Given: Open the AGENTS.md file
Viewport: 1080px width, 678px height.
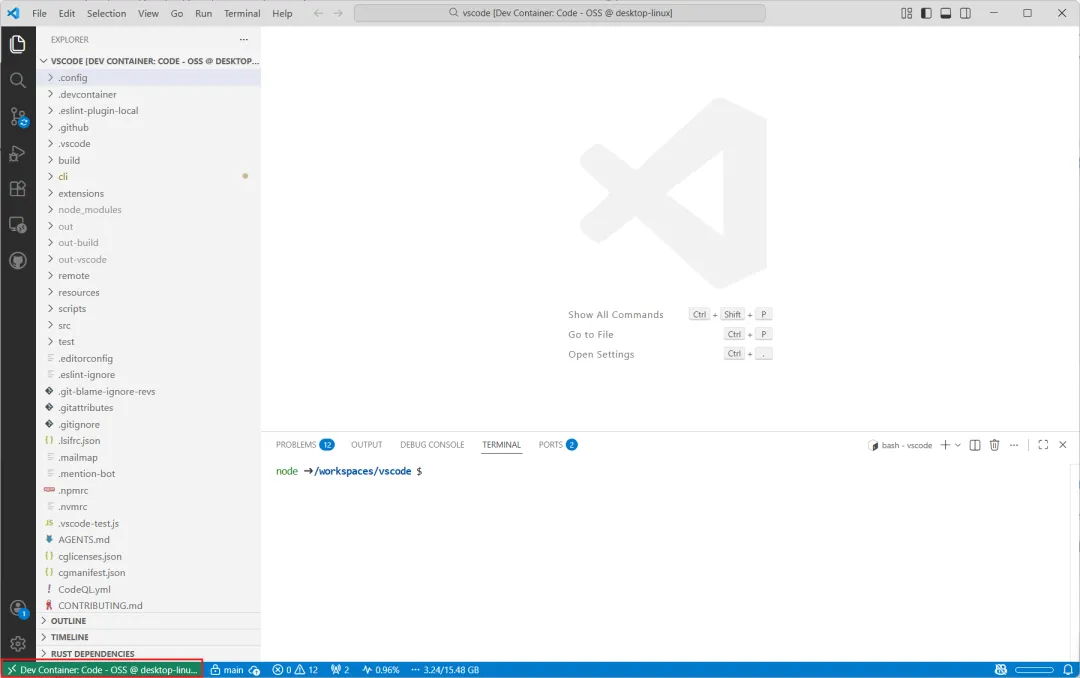Looking at the screenshot, I should [x=148, y=540].
